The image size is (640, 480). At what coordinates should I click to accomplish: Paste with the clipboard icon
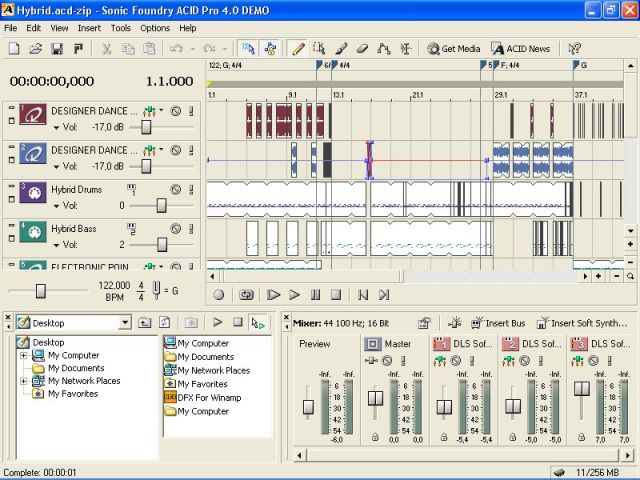149,49
